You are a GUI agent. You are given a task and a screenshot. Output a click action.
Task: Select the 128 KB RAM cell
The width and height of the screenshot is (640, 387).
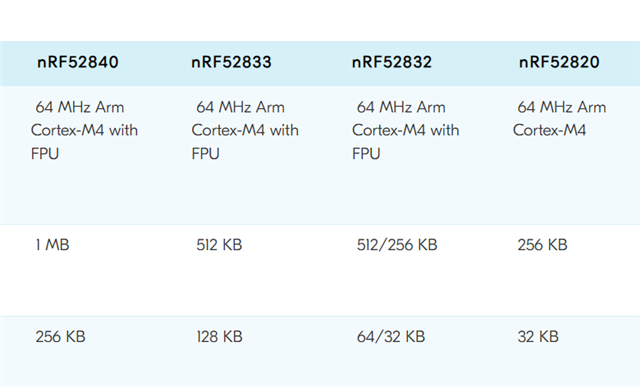tap(220, 337)
